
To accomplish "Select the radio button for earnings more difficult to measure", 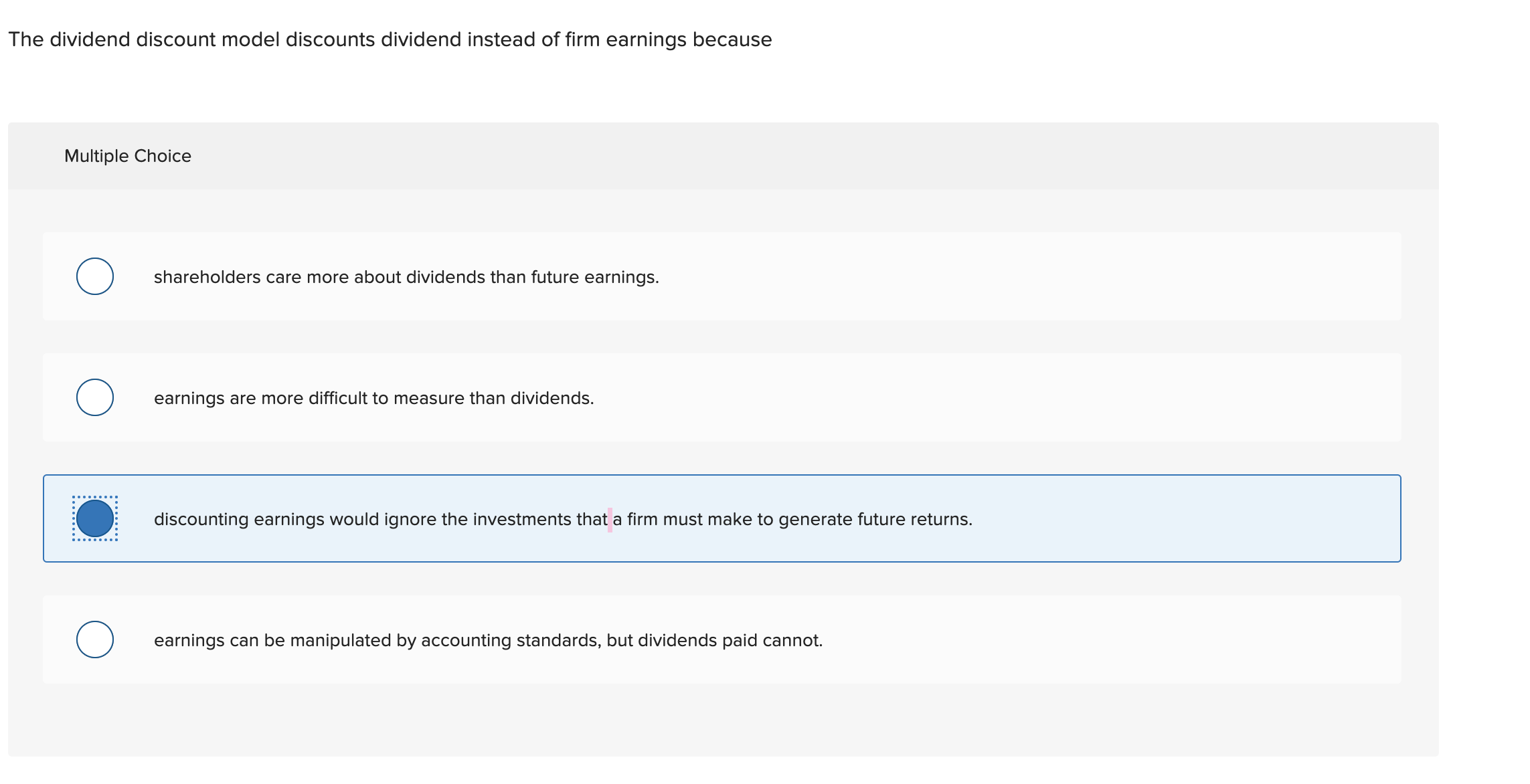I will pos(94,397).
